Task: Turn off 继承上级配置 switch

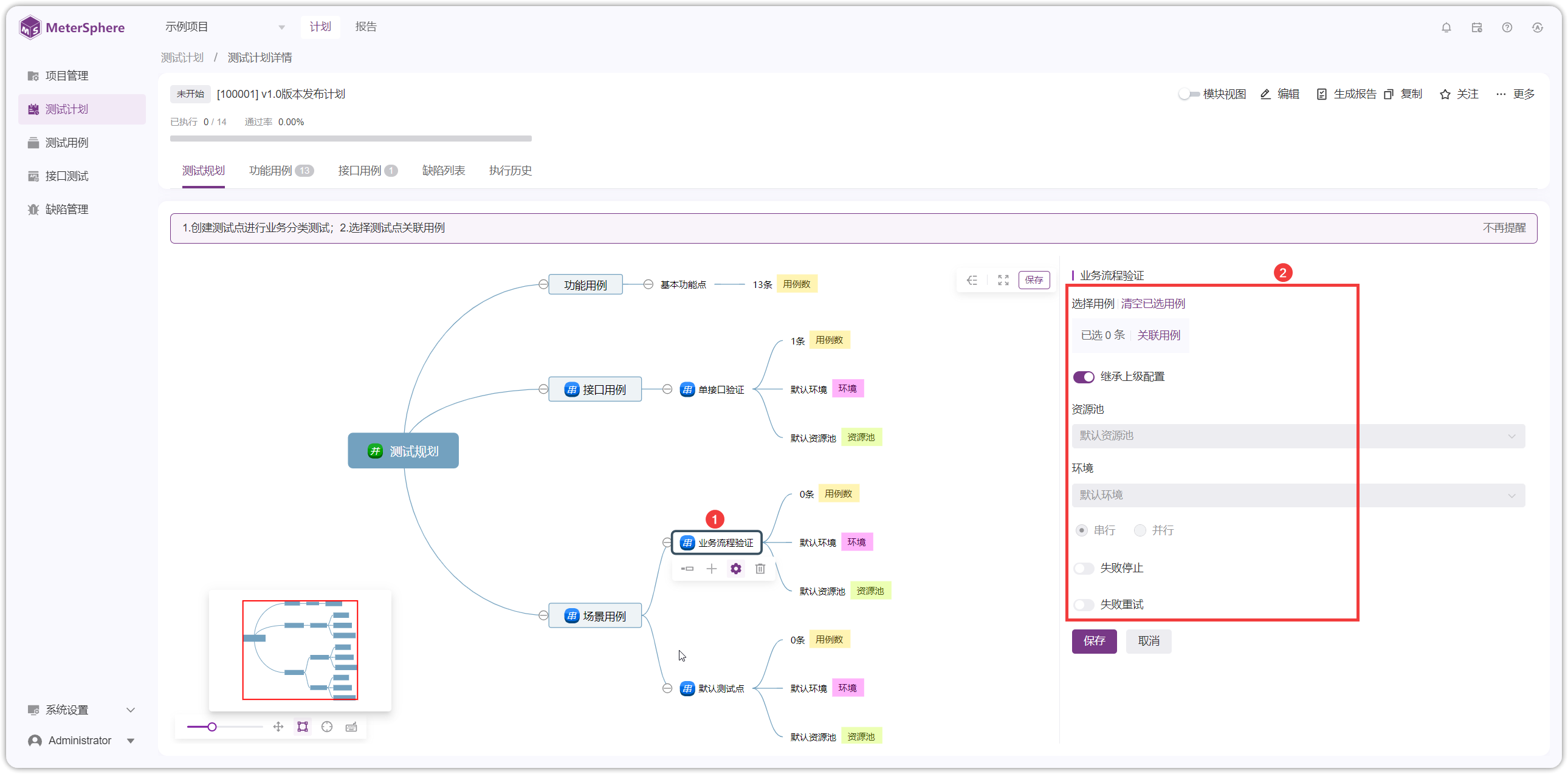Action: tap(1084, 377)
